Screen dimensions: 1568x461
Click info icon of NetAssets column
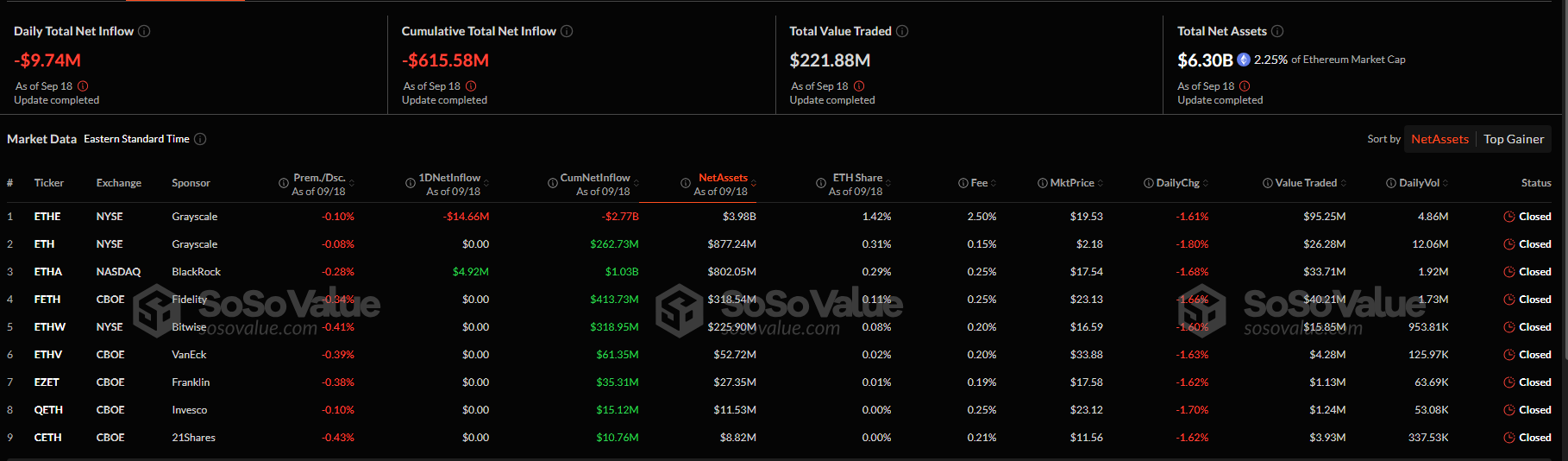(x=686, y=183)
